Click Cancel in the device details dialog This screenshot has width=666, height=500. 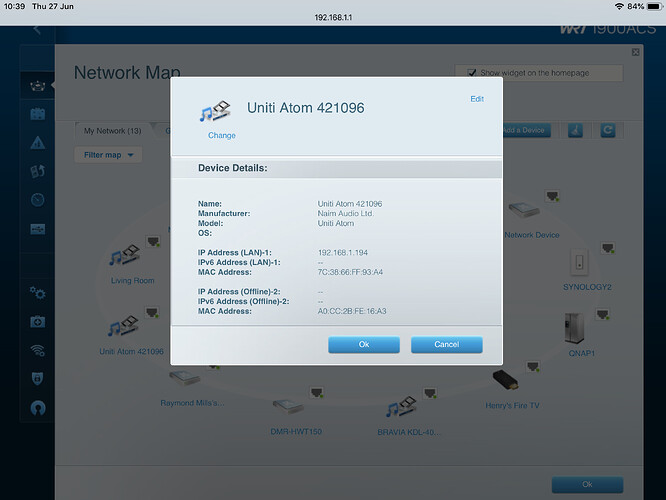coord(446,345)
